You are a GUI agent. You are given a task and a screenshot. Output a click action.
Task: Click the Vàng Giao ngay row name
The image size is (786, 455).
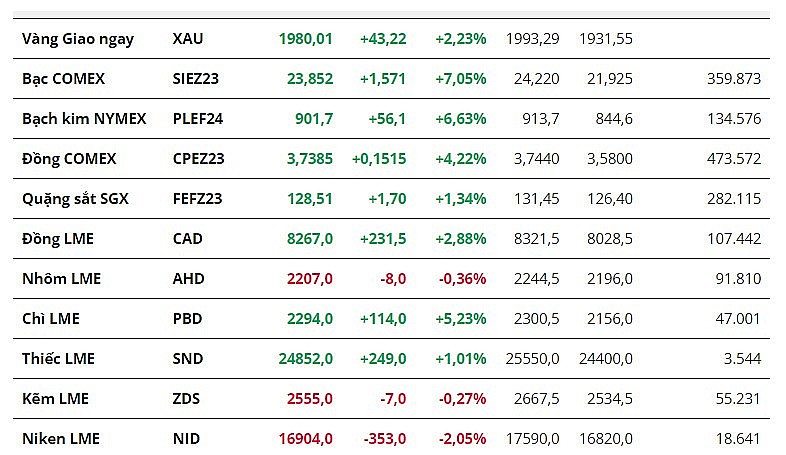(78, 39)
